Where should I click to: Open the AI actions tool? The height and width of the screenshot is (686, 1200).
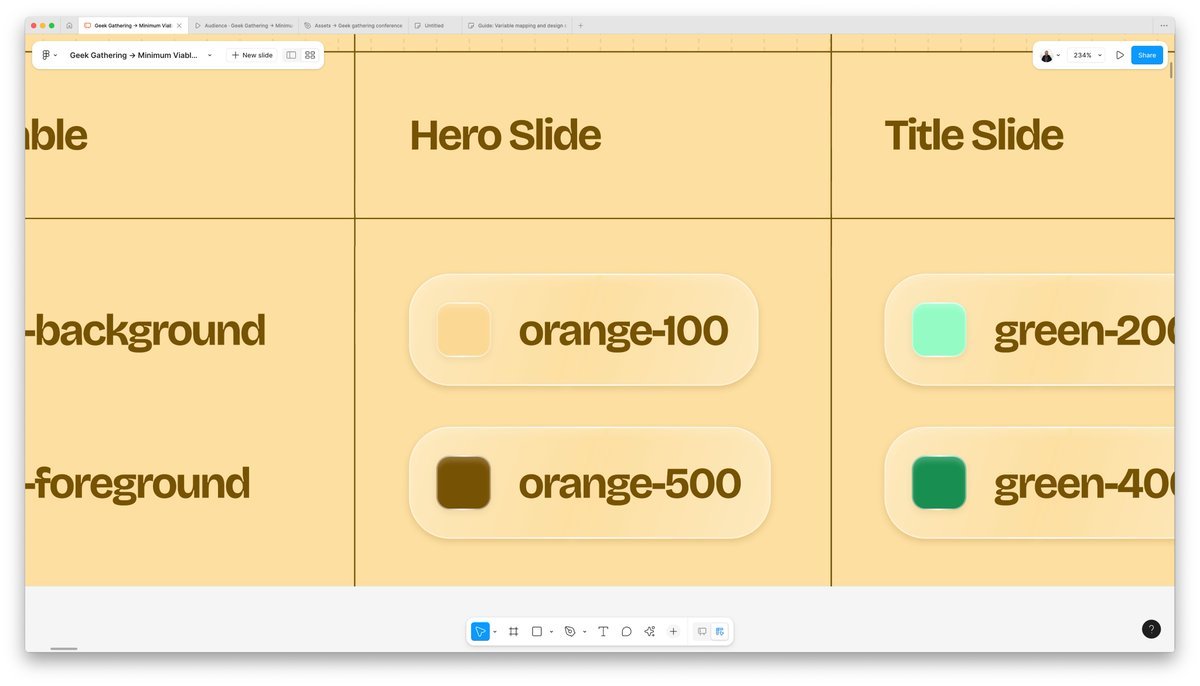(x=650, y=632)
